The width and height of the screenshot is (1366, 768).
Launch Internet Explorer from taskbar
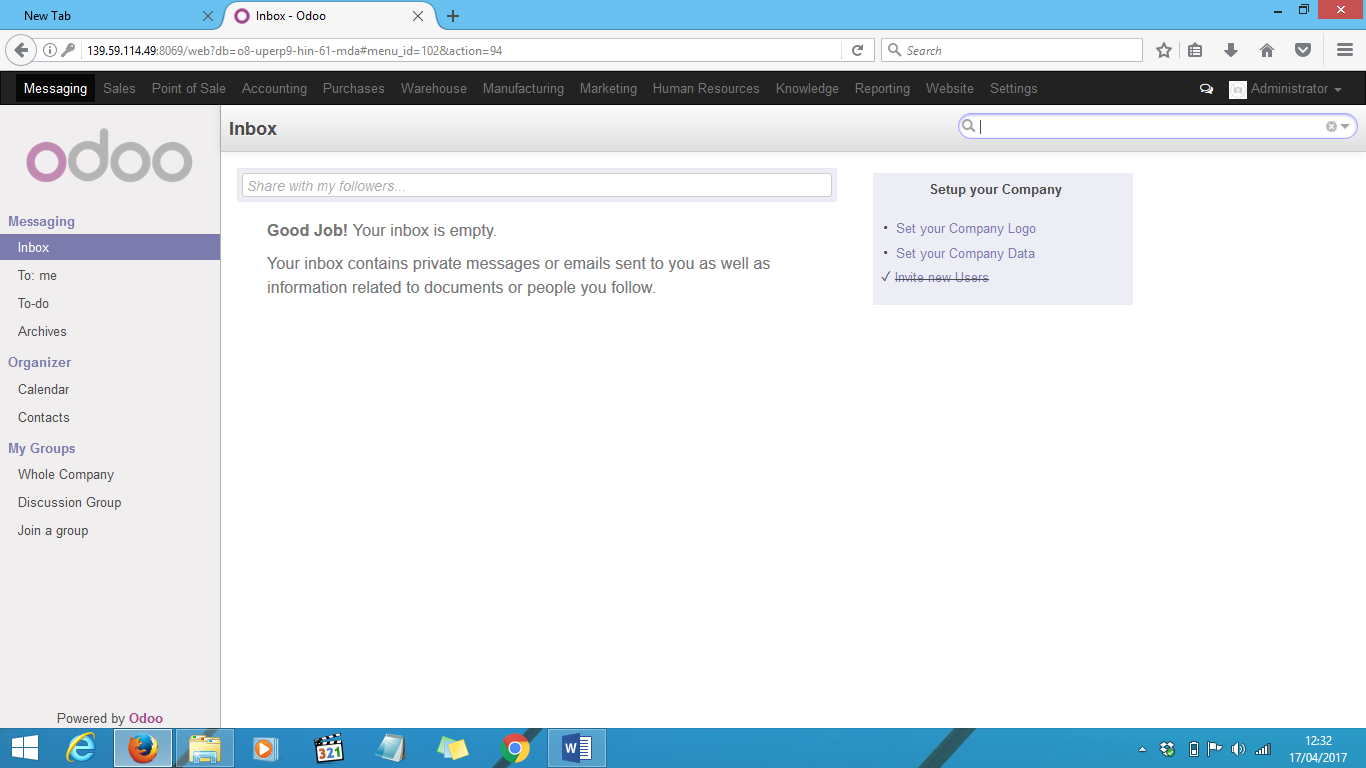tap(81, 748)
